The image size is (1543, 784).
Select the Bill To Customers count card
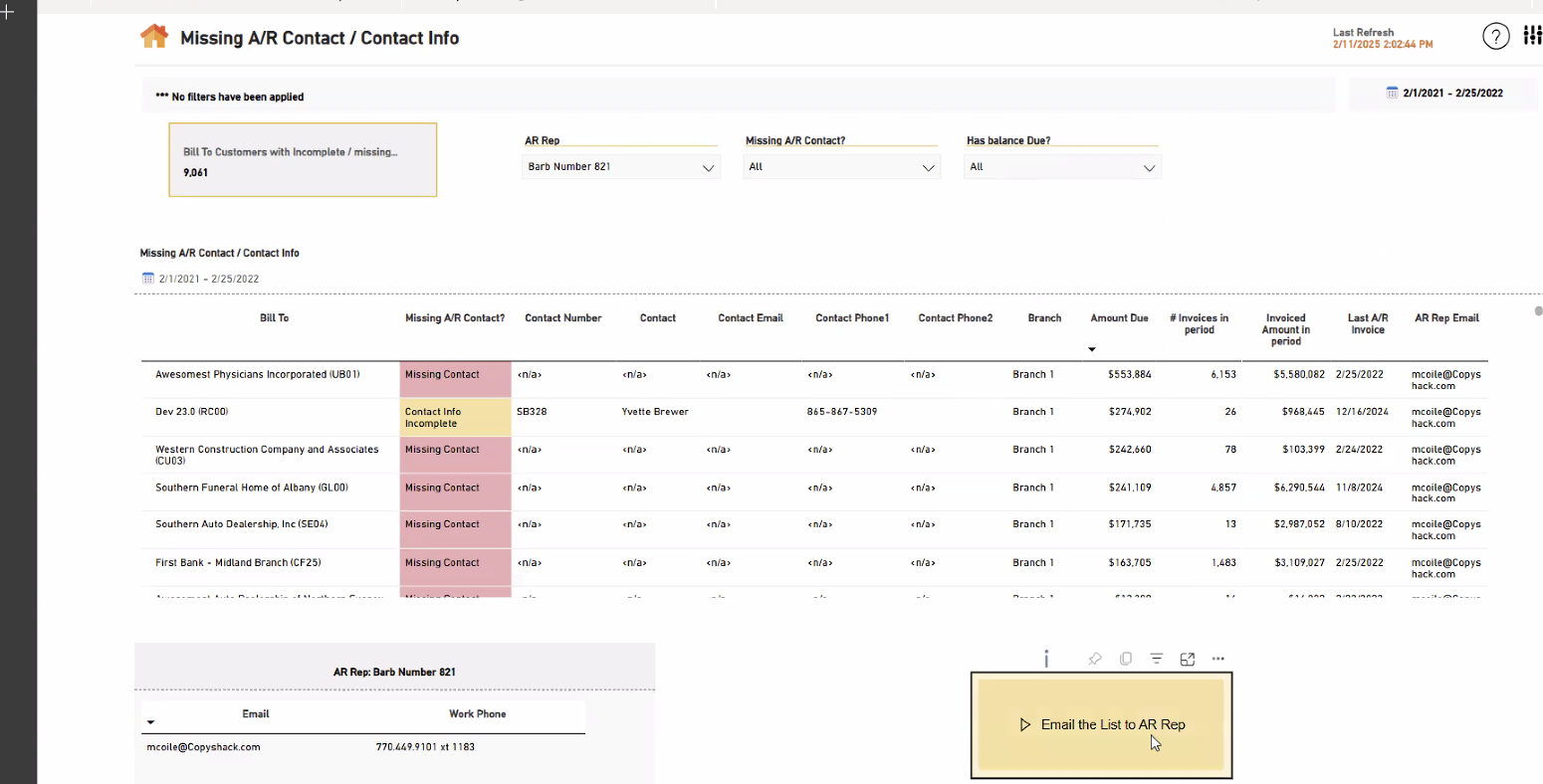click(x=303, y=159)
